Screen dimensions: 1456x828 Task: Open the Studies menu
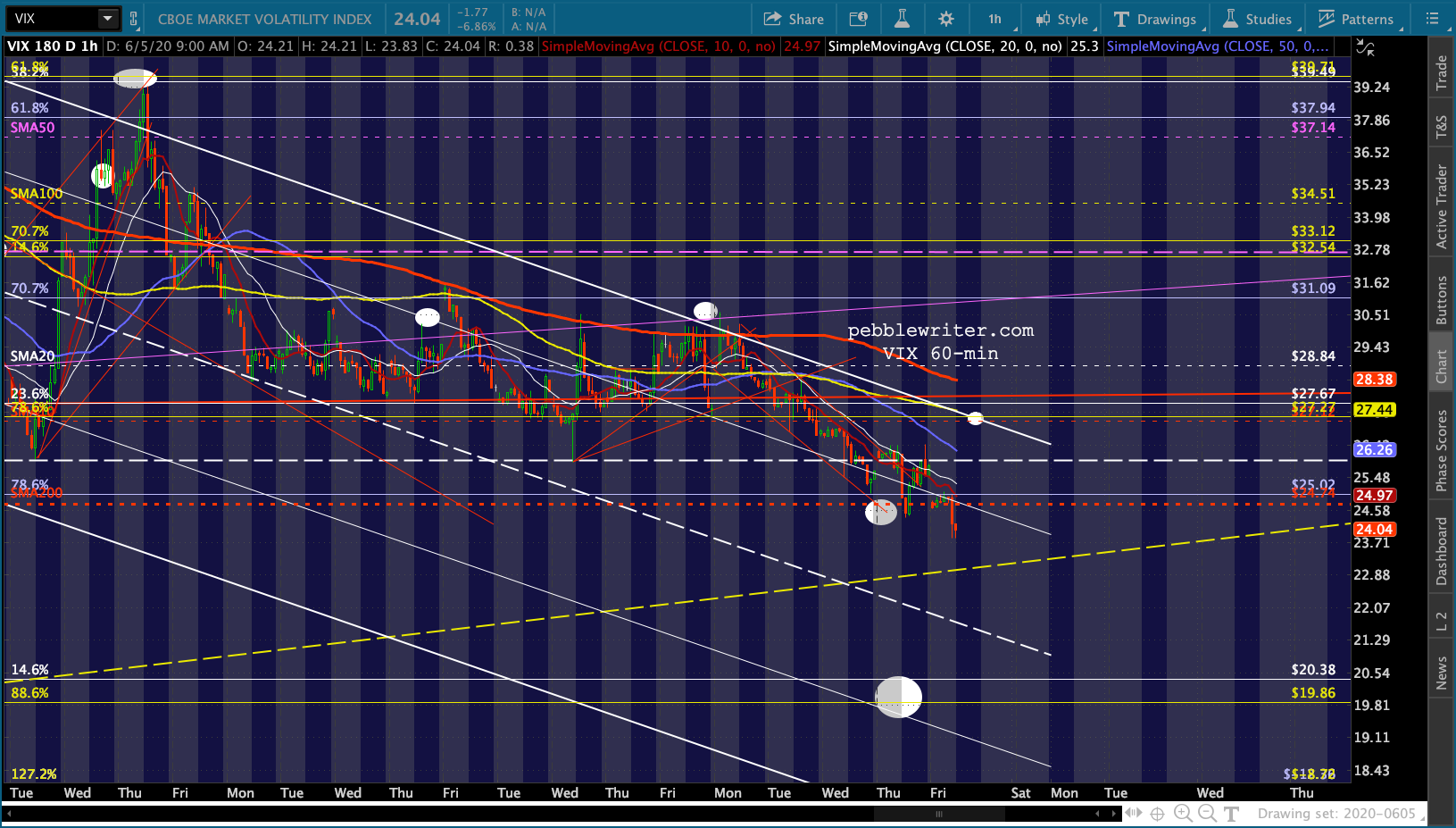[x=1257, y=19]
